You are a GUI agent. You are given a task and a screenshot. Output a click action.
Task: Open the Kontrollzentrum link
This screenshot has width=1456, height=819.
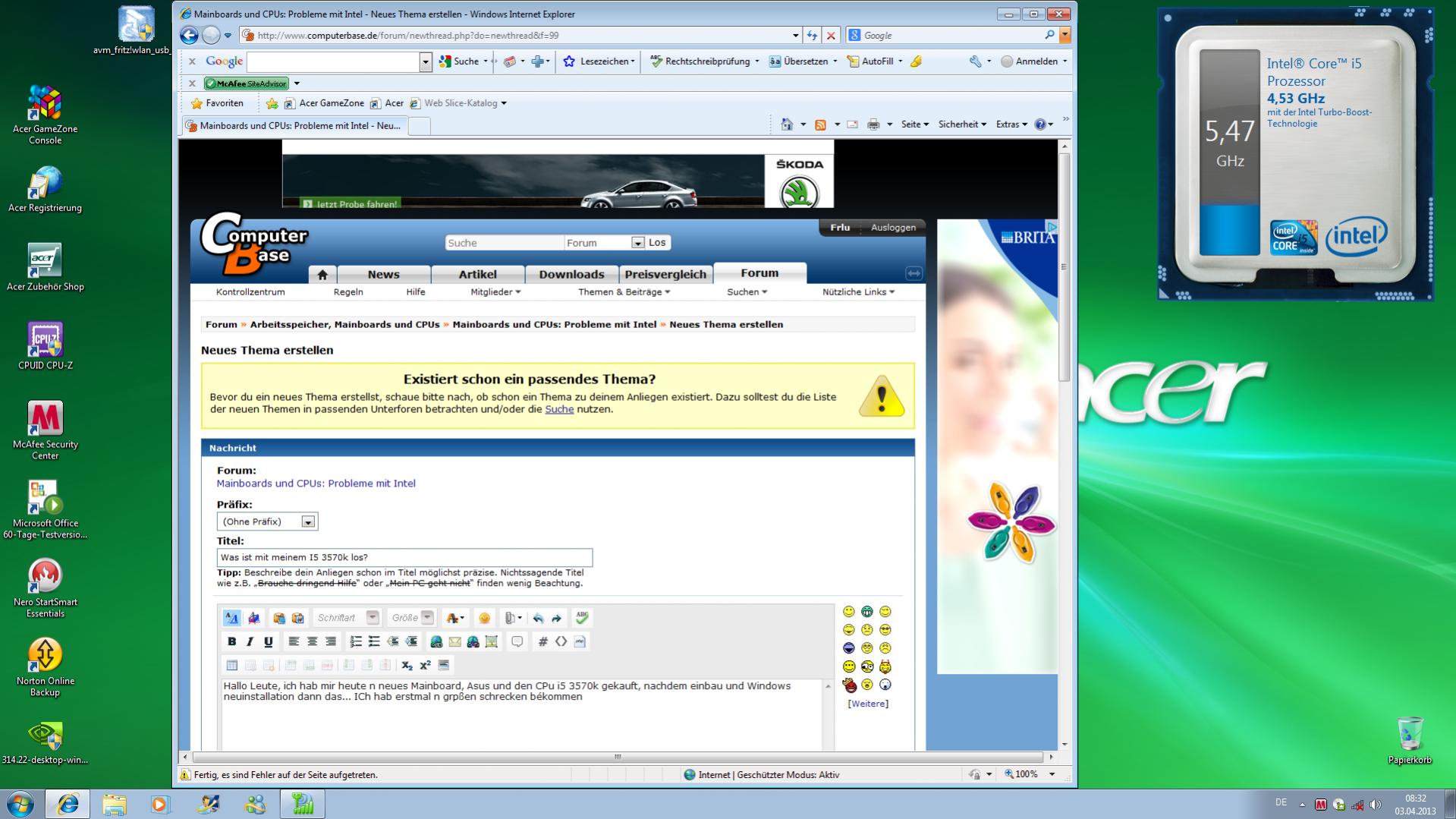click(250, 292)
